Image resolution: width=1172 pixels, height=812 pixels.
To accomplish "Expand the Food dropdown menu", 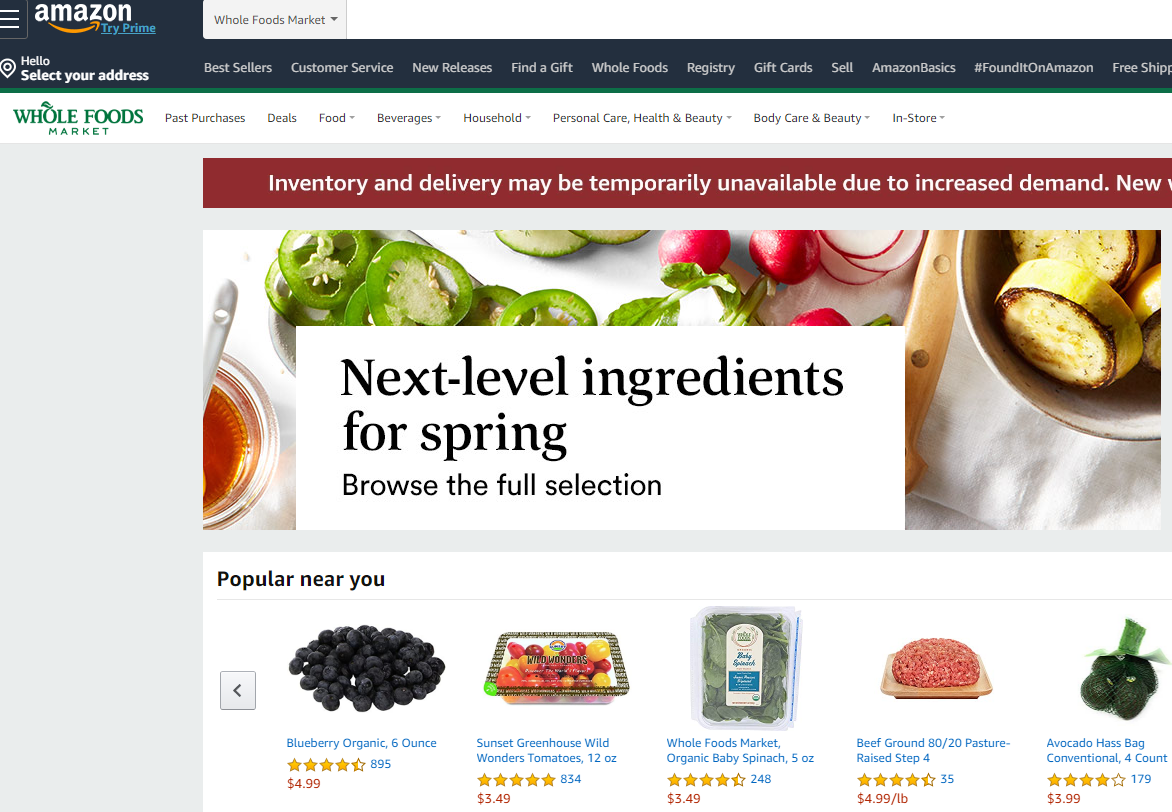I will [x=336, y=118].
